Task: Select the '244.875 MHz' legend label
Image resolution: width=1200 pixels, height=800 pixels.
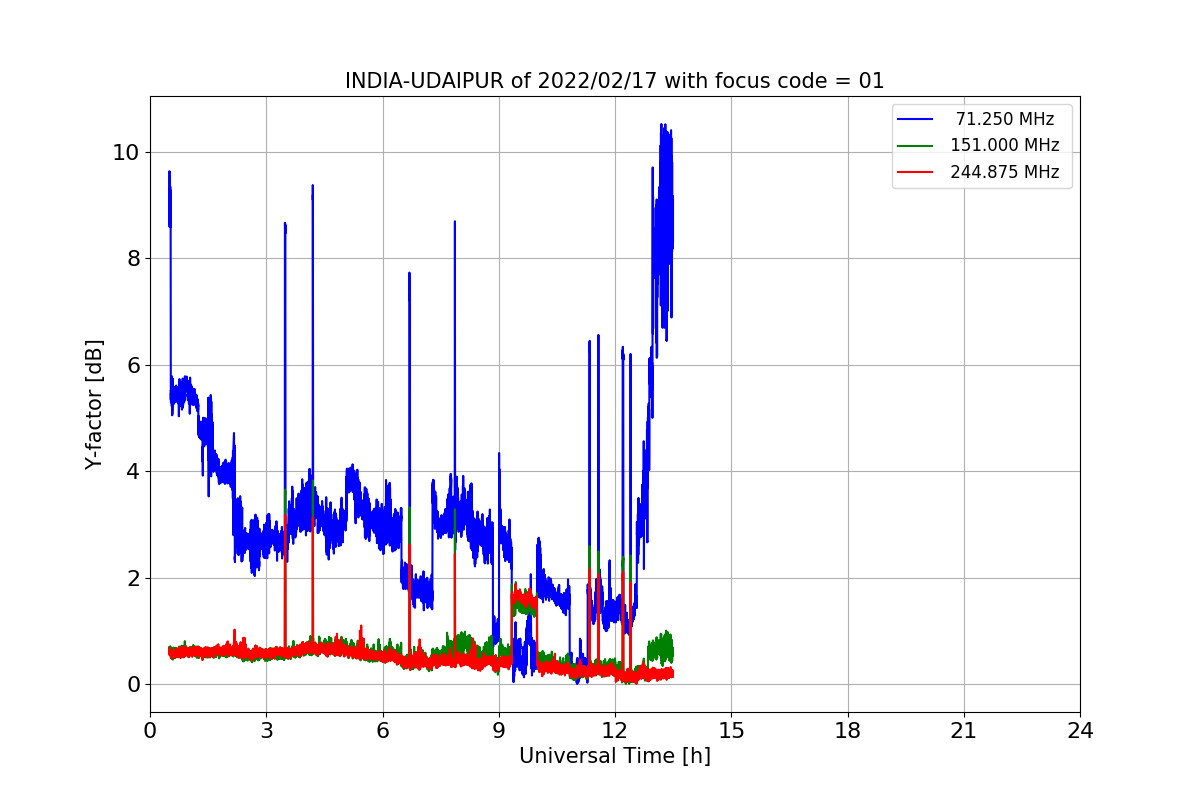Action: point(1004,172)
